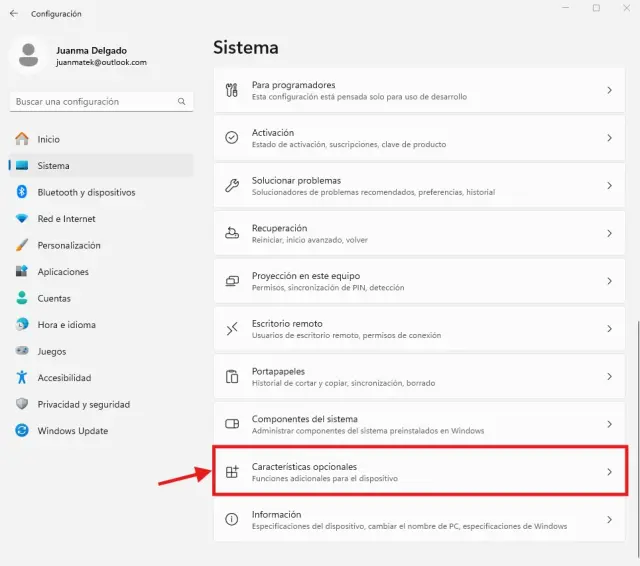
Task: Click the wrench icon for Solucionar problemas
Action: (x=232, y=186)
